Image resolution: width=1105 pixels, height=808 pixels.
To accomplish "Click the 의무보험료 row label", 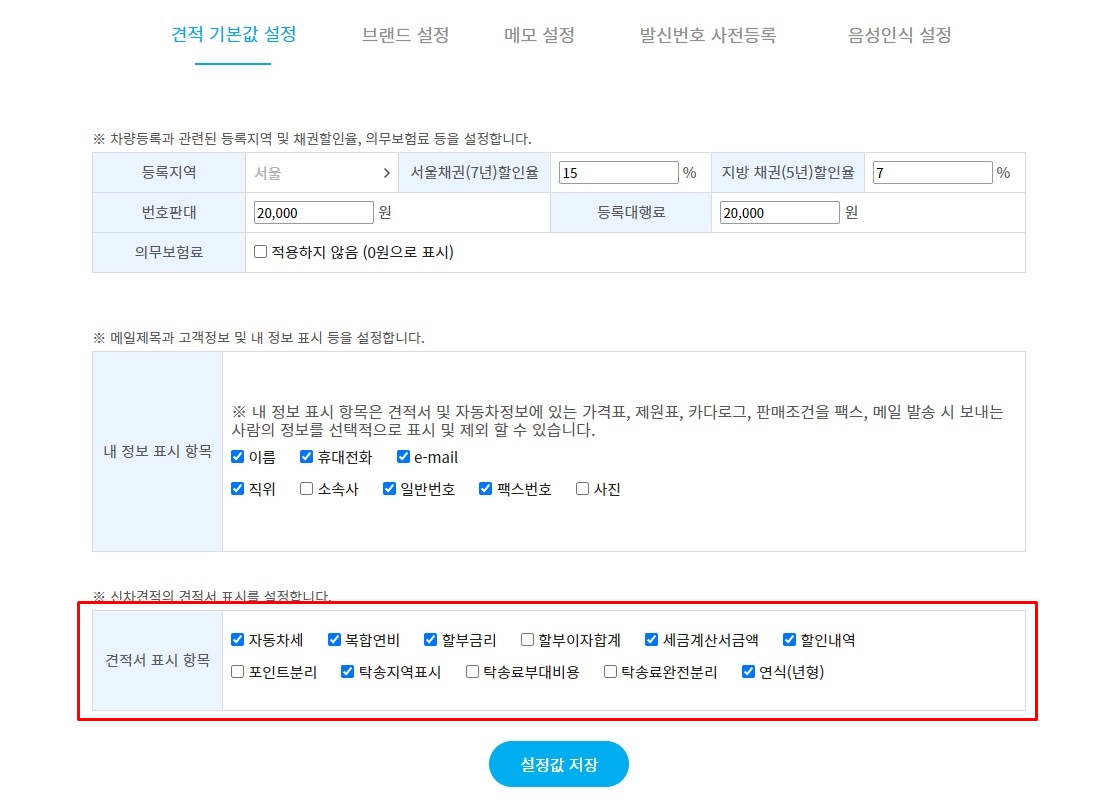I will (x=169, y=252).
